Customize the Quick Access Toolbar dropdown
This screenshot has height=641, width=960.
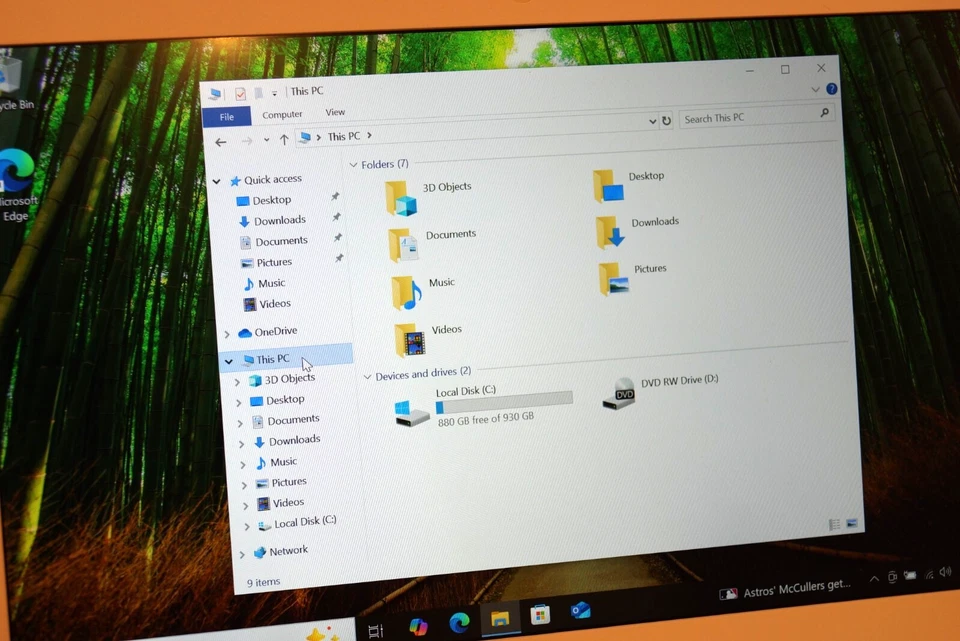click(272, 92)
